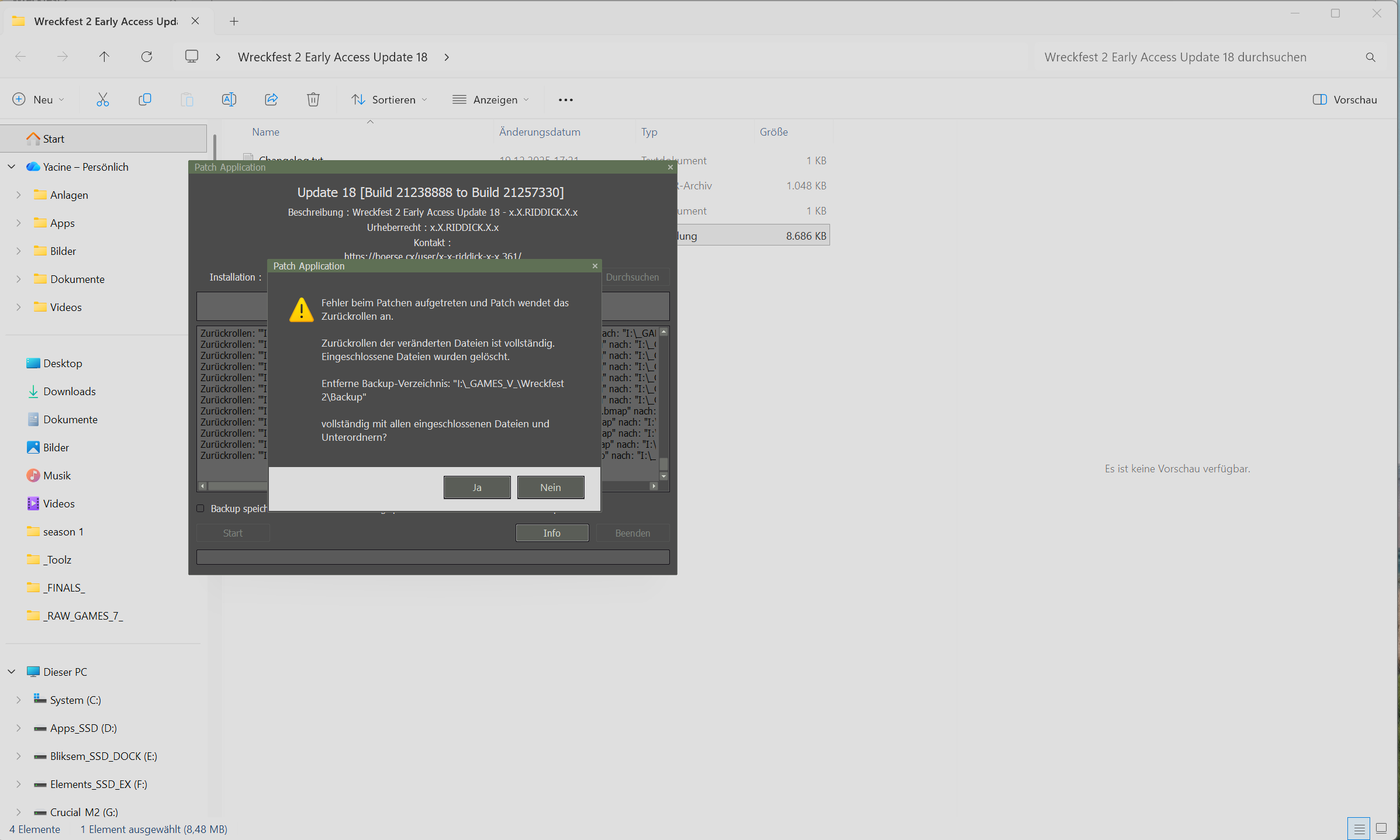The image size is (1400, 840).
Task: Go up one folder level arrow
Action: coord(104,57)
